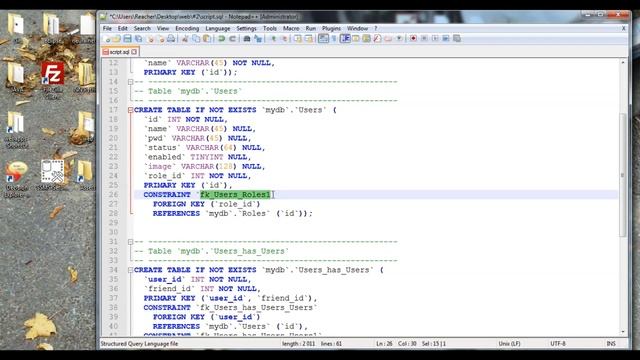The image size is (640, 360).
Task: Toggle Word Wrap in toolbar
Action: click(x=323, y=38)
